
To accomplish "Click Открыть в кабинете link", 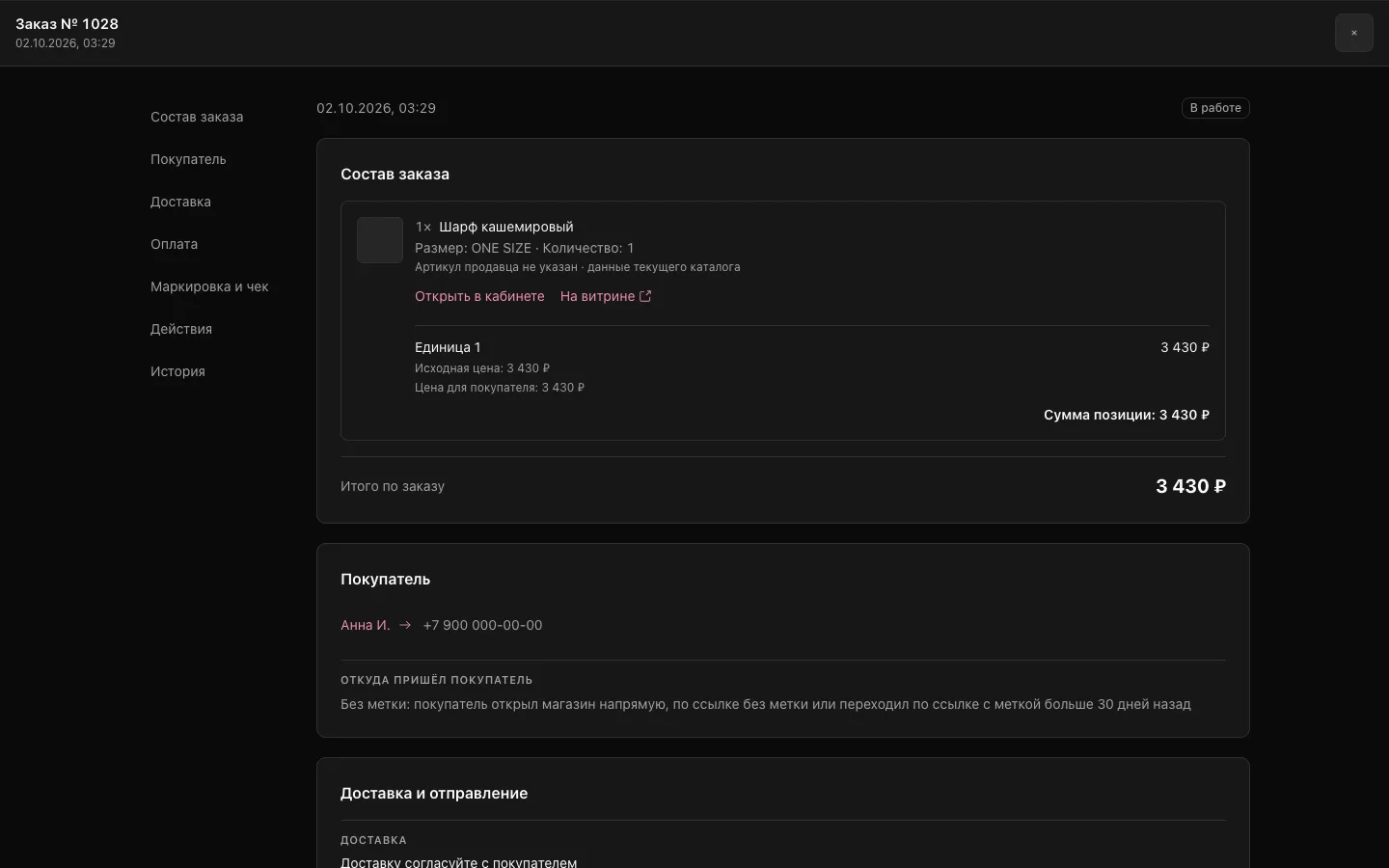I will [x=479, y=296].
